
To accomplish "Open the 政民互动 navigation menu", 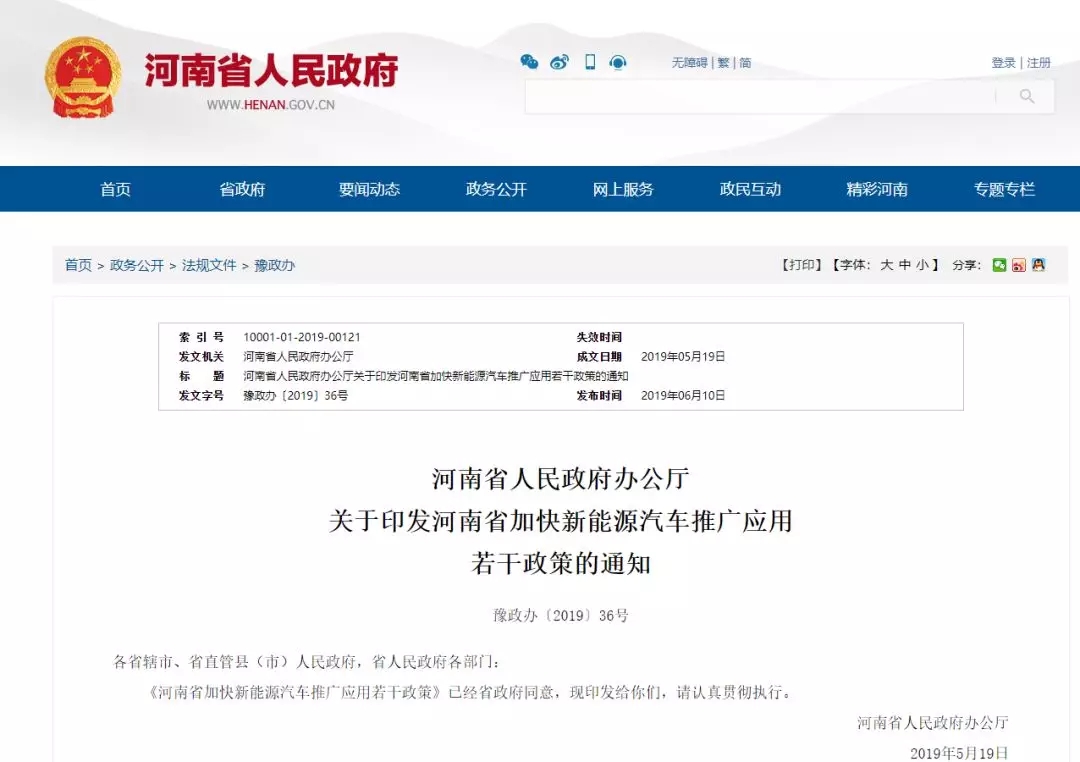I will pyautogui.click(x=750, y=189).
